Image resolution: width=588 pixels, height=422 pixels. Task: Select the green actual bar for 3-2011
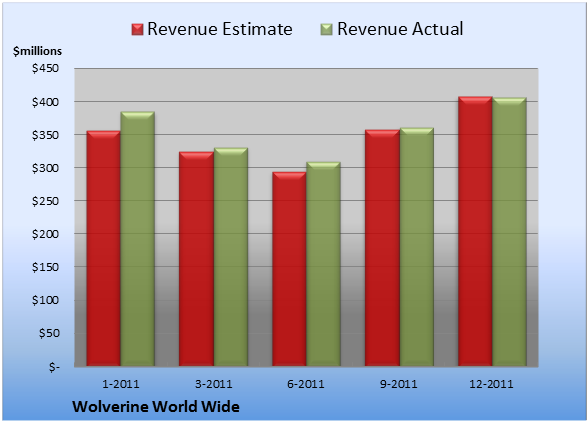(x=231, y=257)
